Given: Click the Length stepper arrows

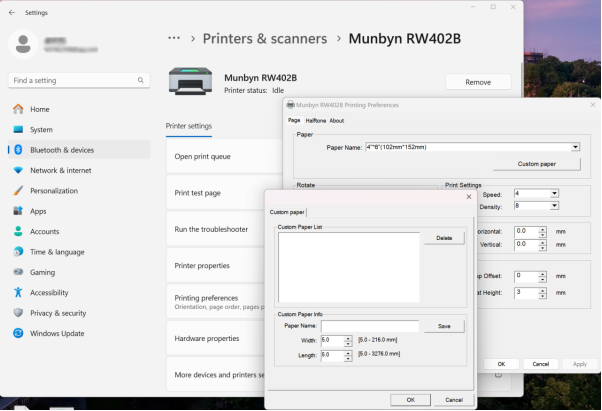Looking at the screenshot, I should [348, 356].
